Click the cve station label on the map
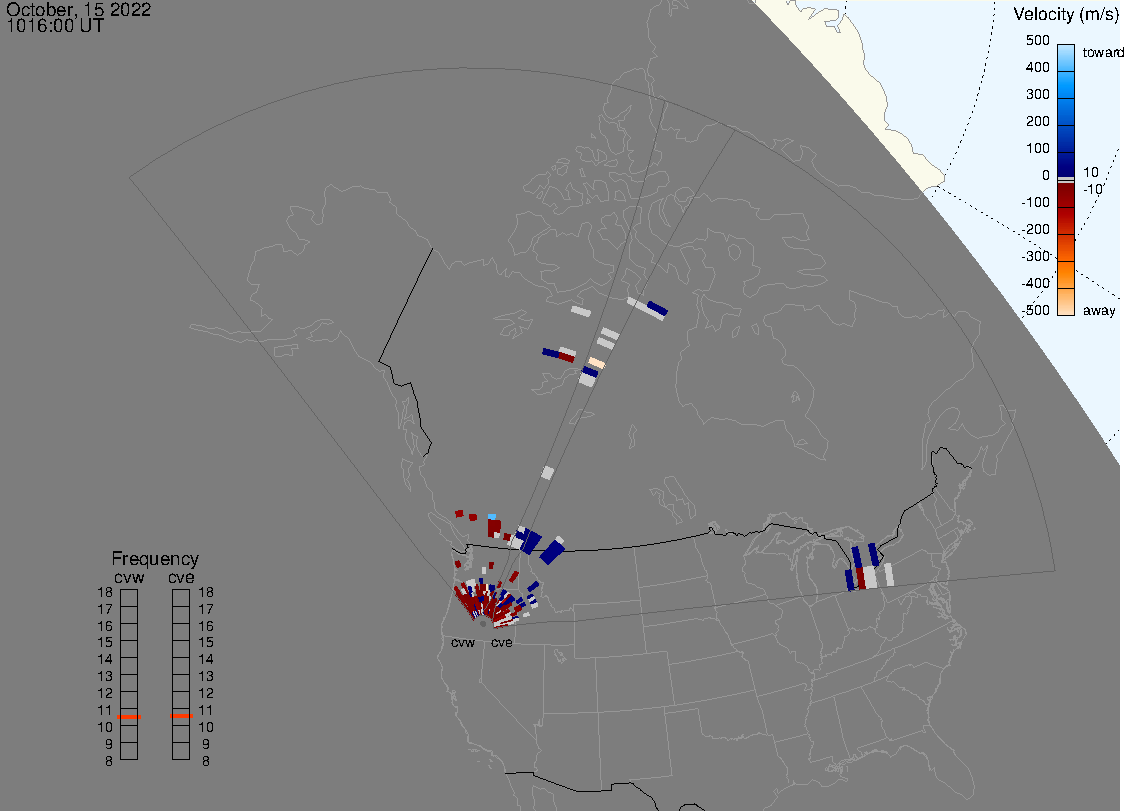 501,643
